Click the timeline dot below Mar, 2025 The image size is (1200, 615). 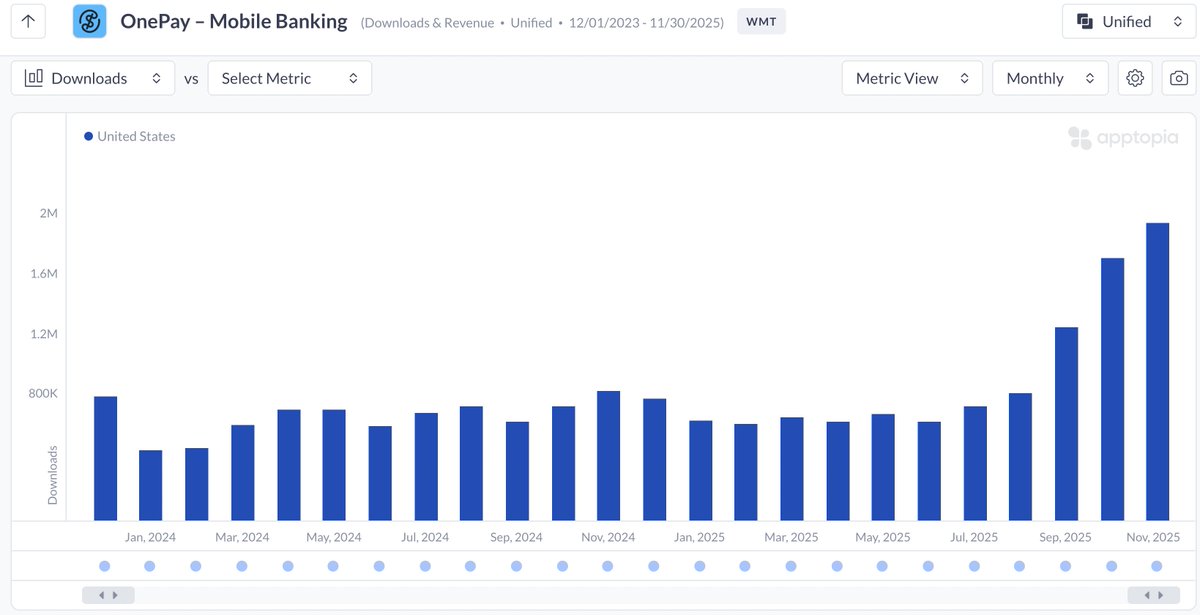pyautogui.click(x=791, y=566)
